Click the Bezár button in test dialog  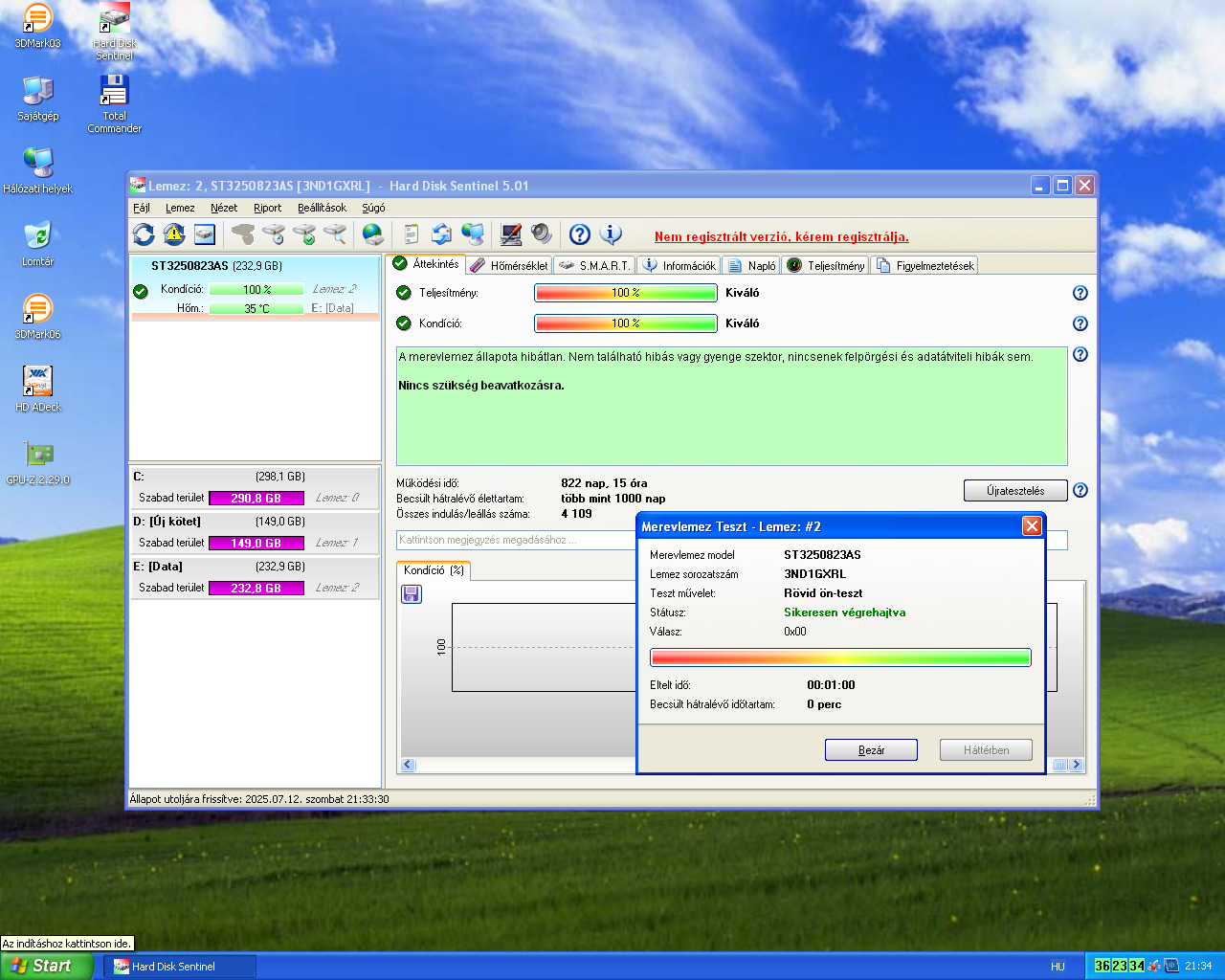pos(871,750)
